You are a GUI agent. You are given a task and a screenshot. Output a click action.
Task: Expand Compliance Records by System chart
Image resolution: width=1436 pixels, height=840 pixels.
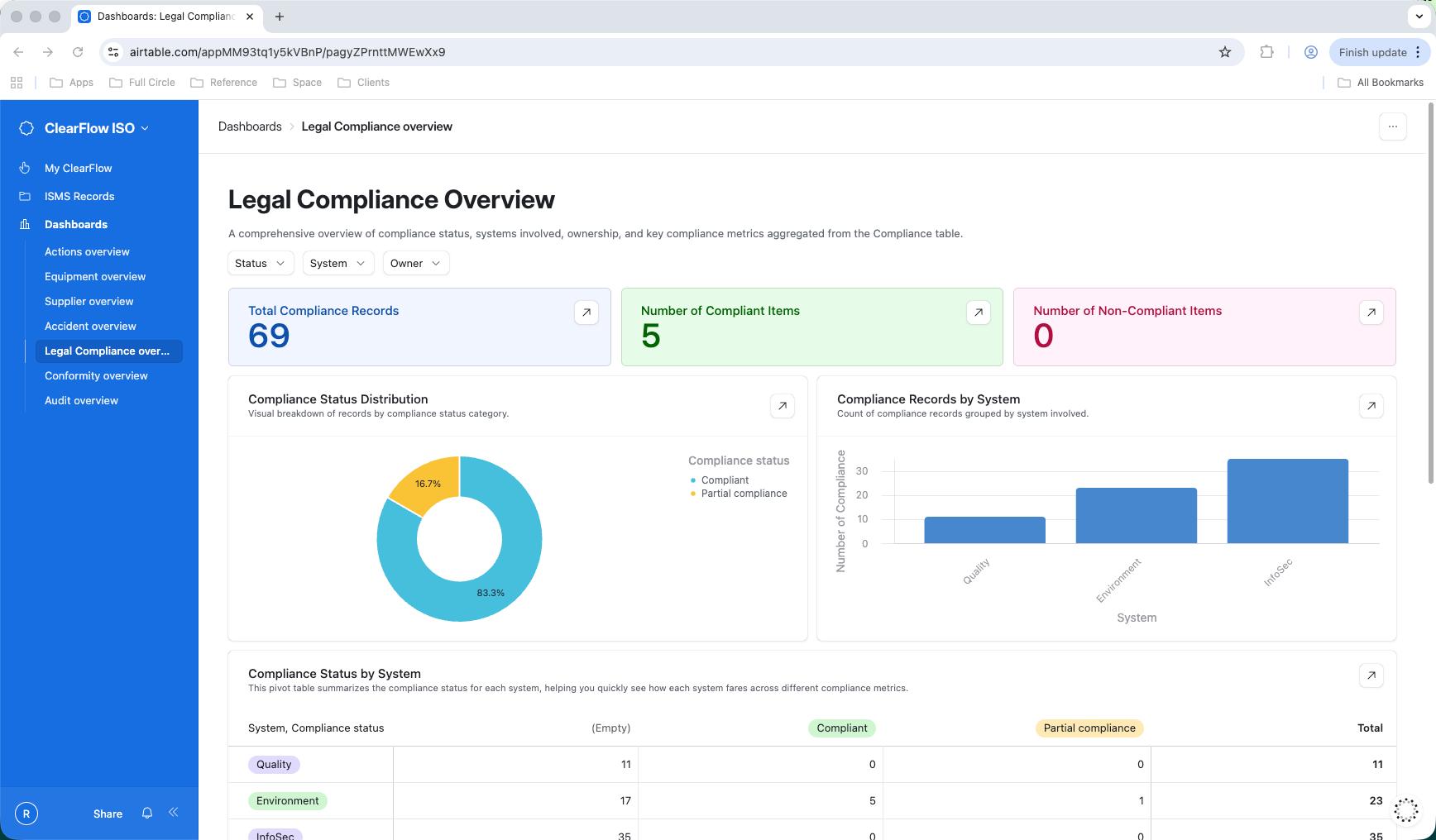click(x=1371, y=406)
